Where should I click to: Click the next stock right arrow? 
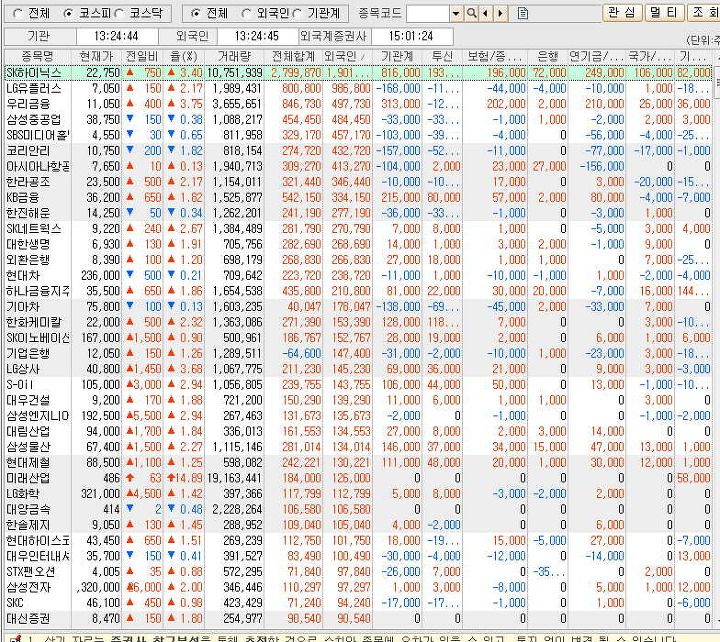(501, 13)
